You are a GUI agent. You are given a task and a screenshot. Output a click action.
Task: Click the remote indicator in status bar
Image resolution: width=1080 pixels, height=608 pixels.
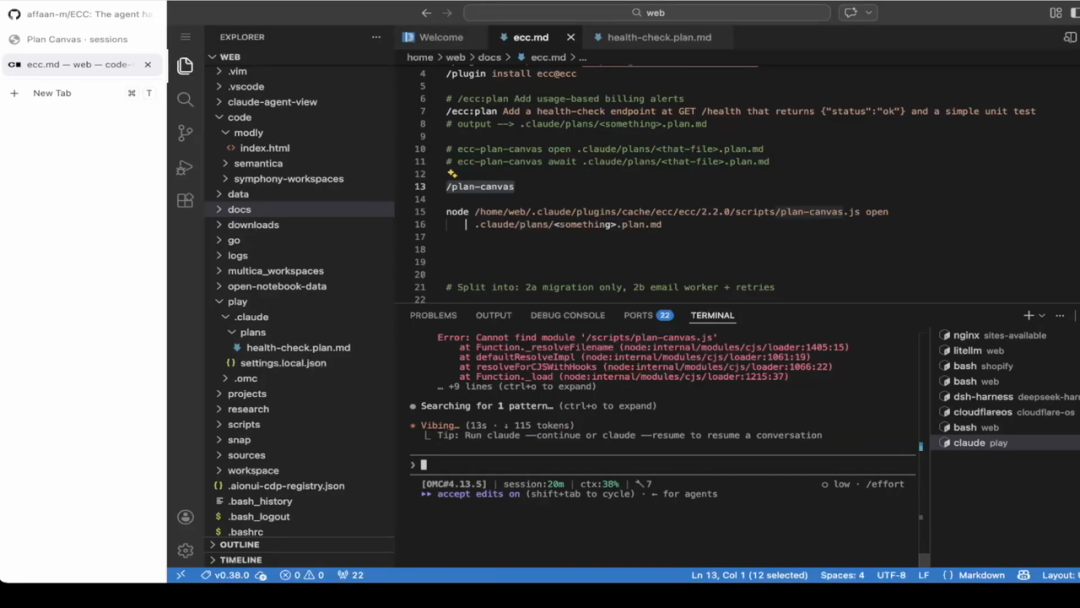point(180,575)
